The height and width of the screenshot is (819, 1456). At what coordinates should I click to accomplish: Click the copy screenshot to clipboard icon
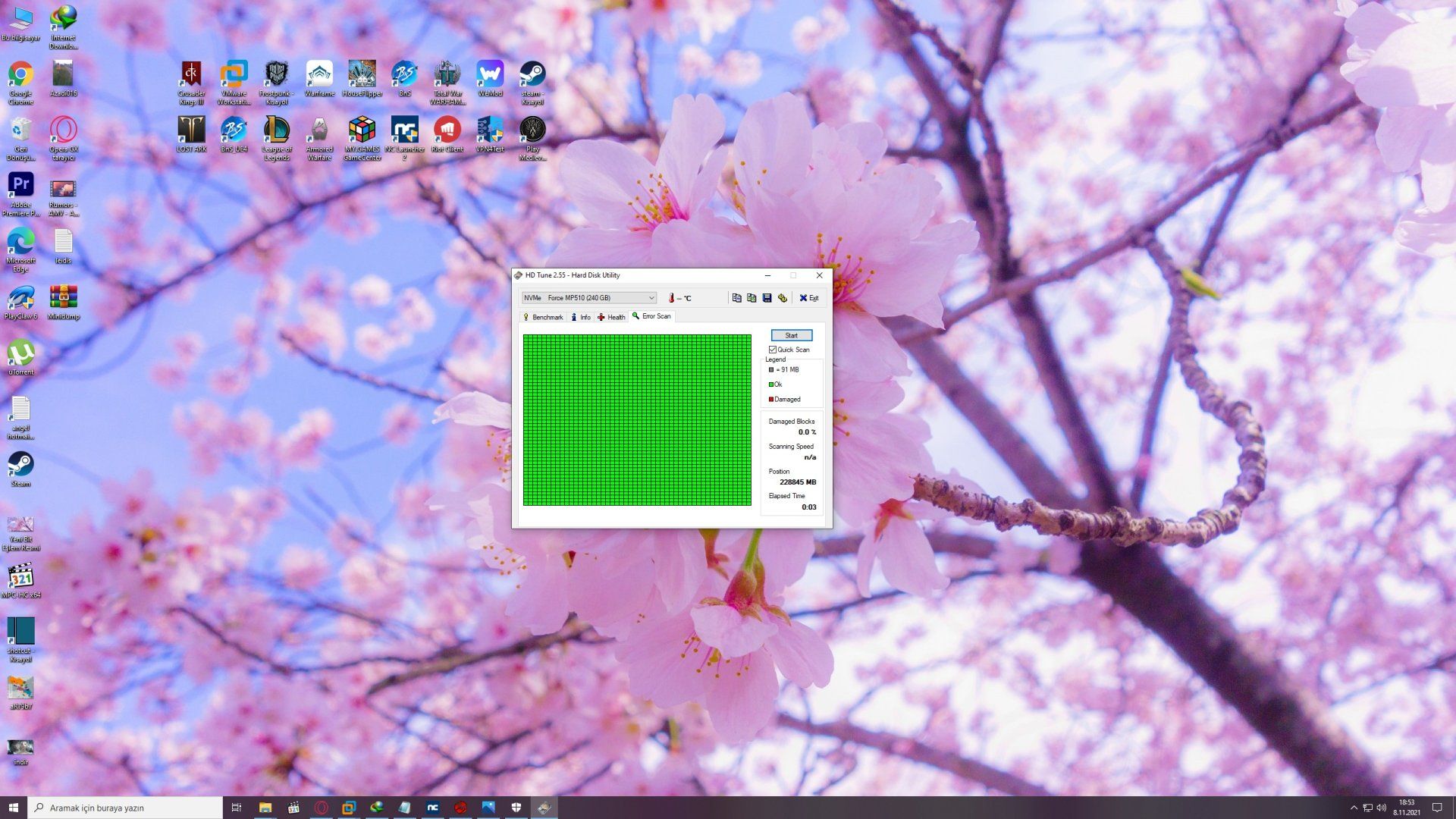[x=752, y=298]
